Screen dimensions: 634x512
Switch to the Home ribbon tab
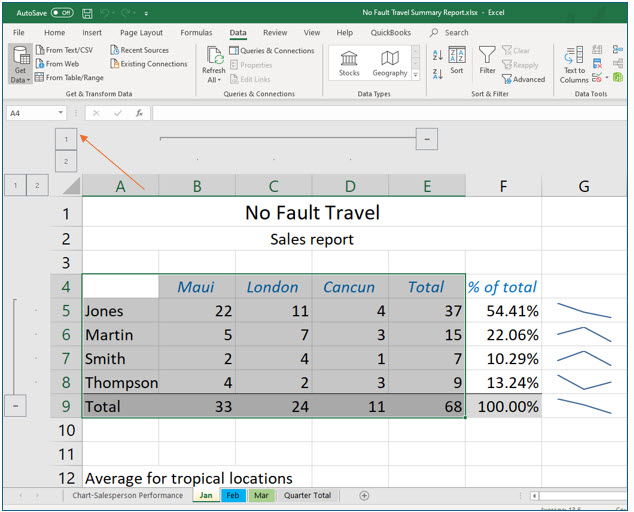pyautogui.click(x=55, y=32)
